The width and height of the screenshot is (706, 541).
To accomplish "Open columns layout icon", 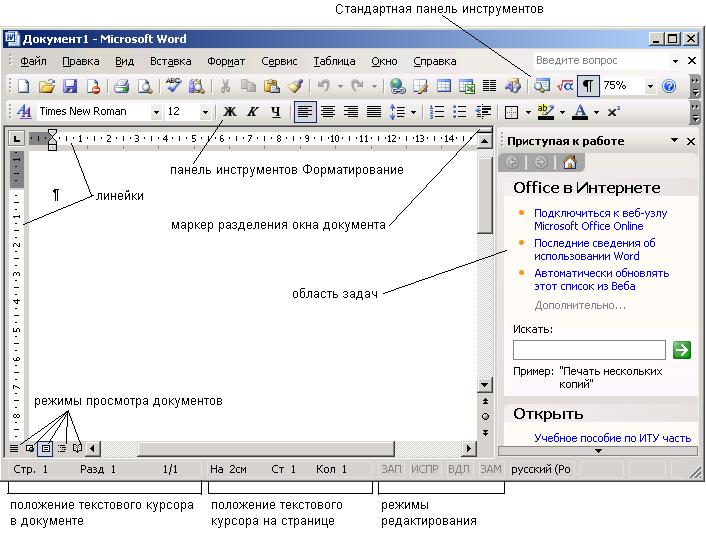I will pos(489,86).
